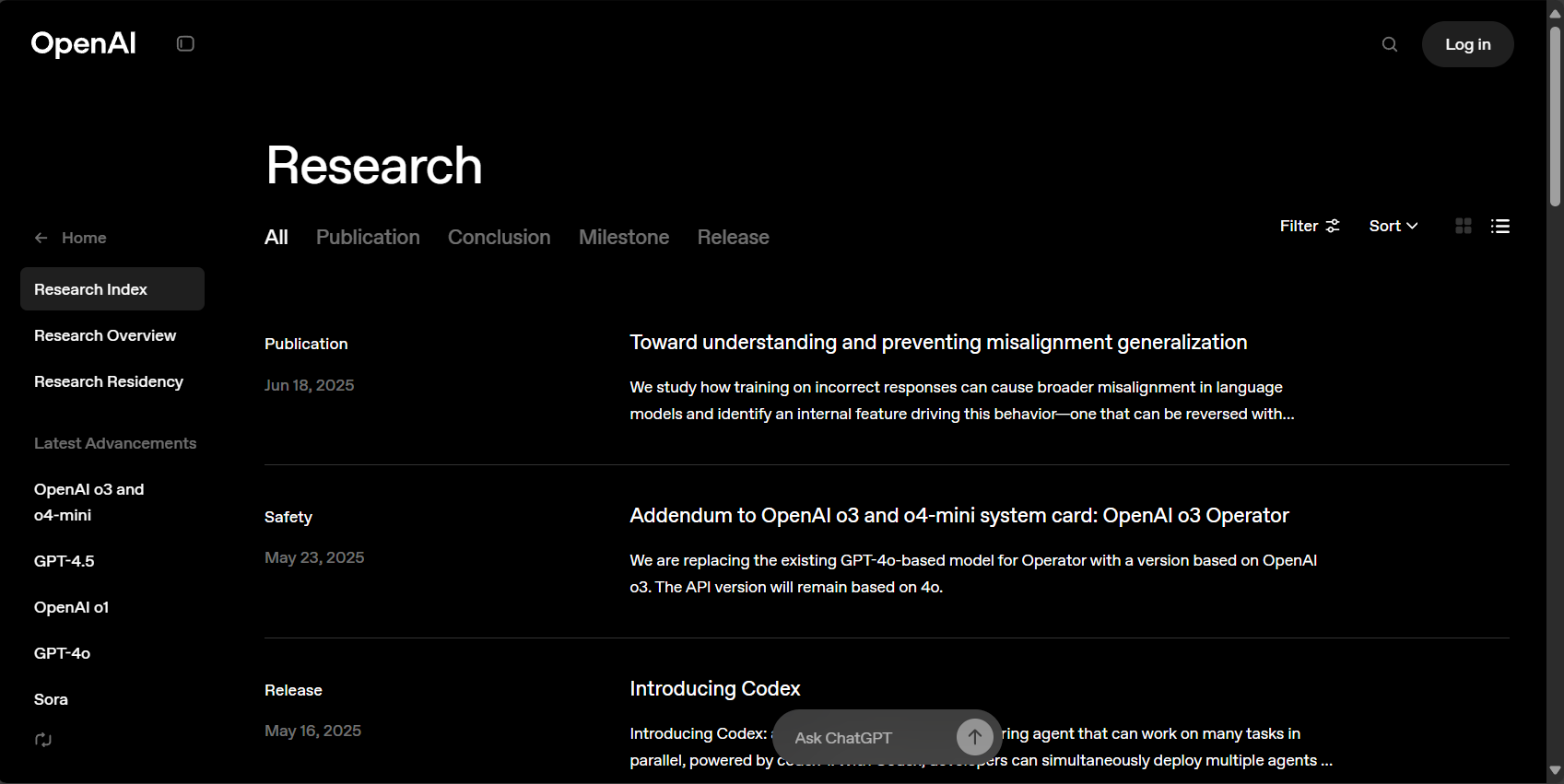Expand the Sort dropdown

pos(1393,226)
